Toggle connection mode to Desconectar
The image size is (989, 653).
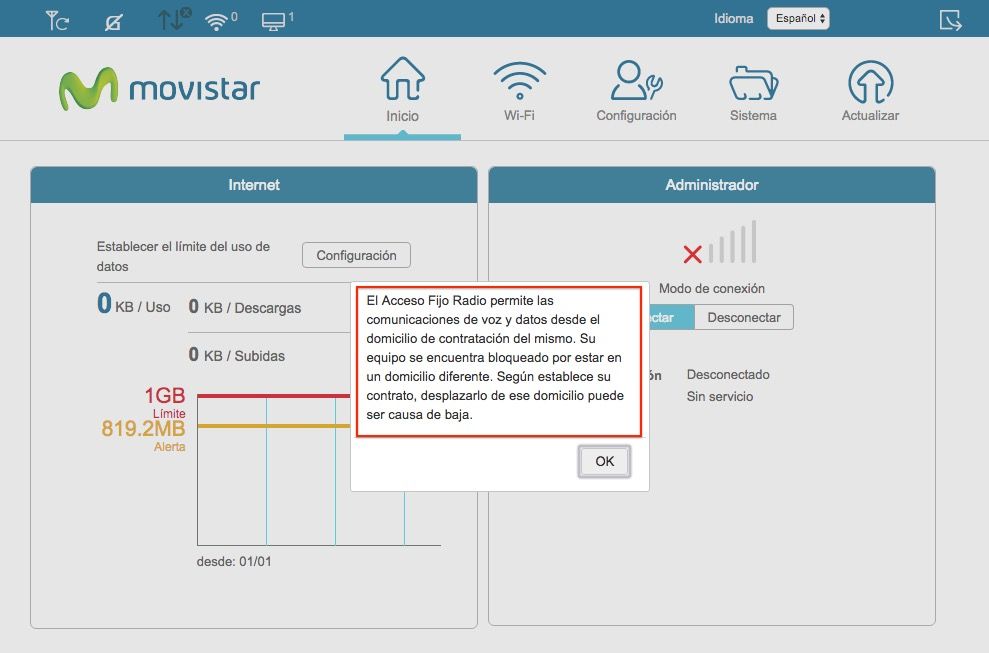pyautogui.click(x=743, y=318)
